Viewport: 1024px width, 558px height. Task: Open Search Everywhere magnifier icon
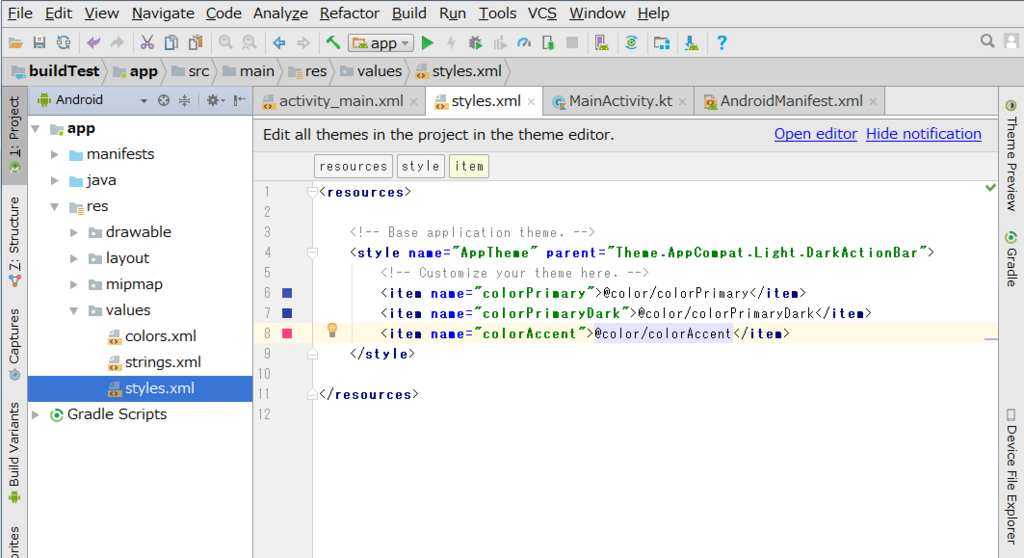click(987, 41)
